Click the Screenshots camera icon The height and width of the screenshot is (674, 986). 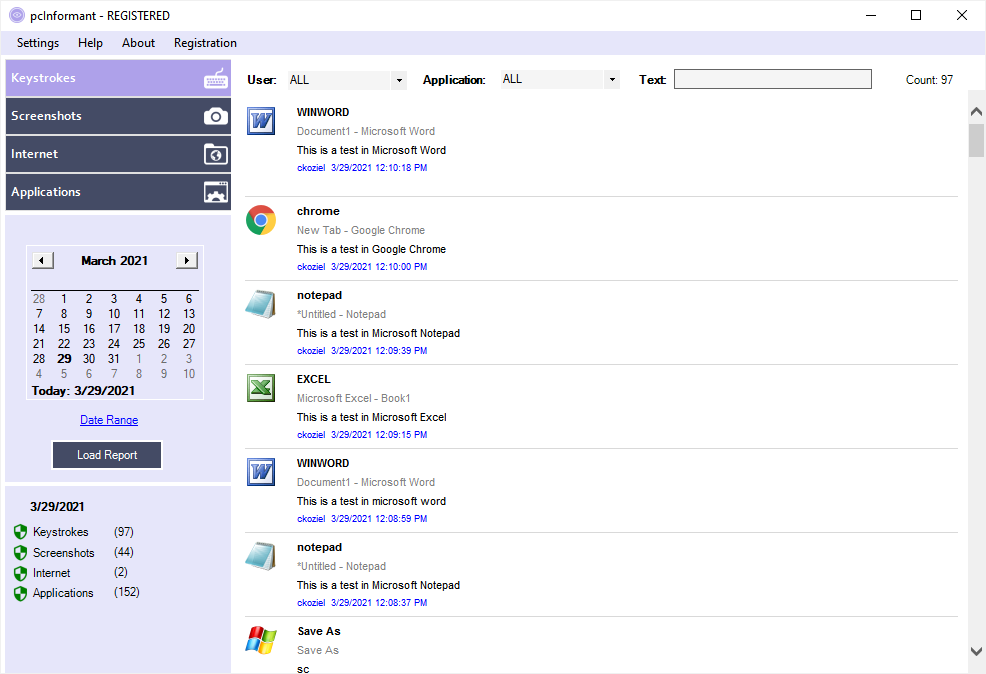coord(216,116)
